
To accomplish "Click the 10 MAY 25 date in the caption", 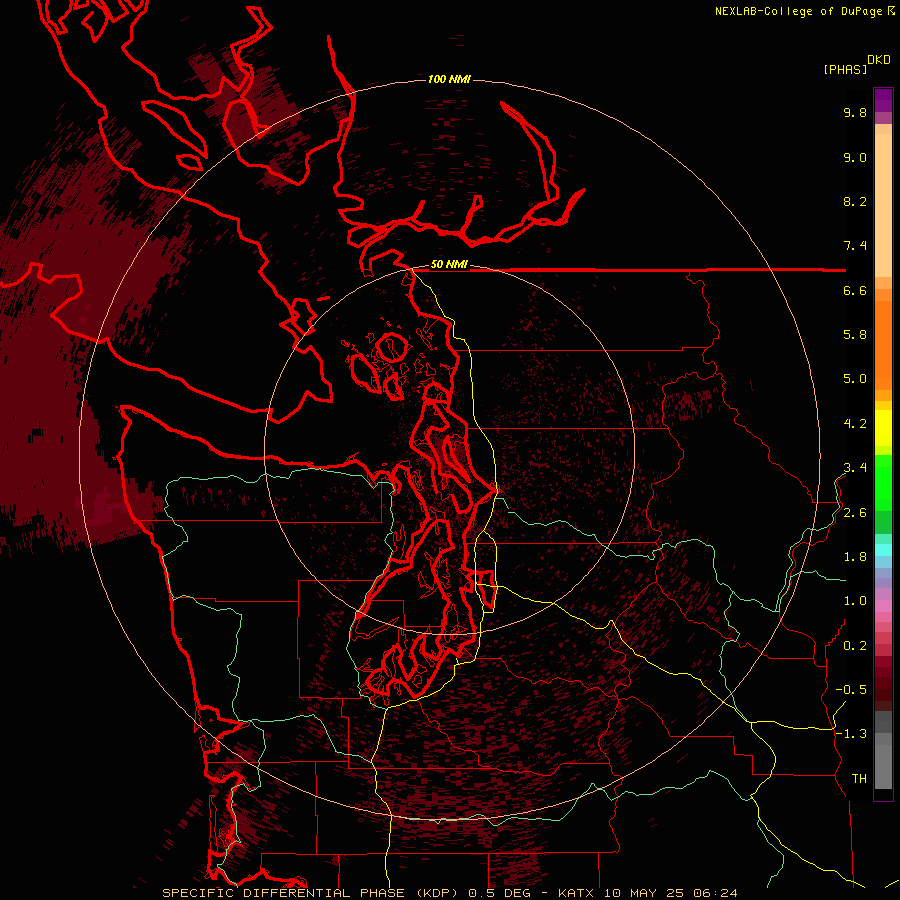I will [x=644, y=893].
